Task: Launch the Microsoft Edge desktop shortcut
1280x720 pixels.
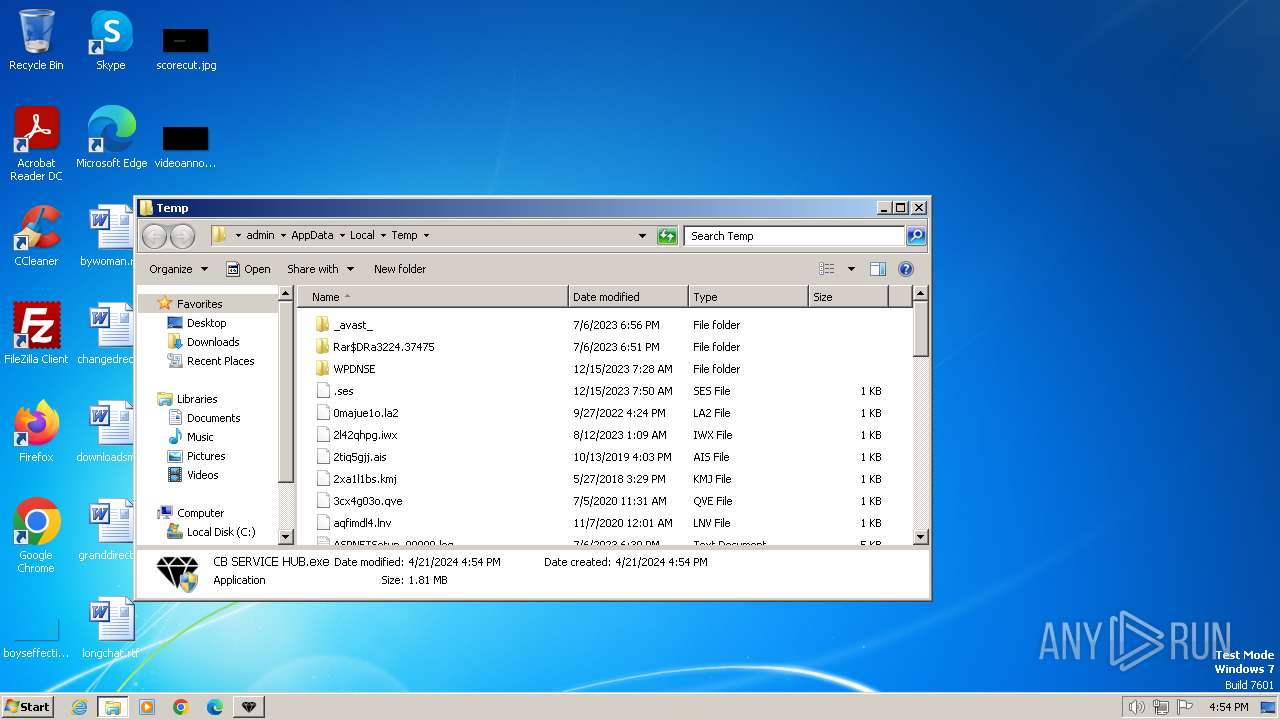Action: (111, 138)
